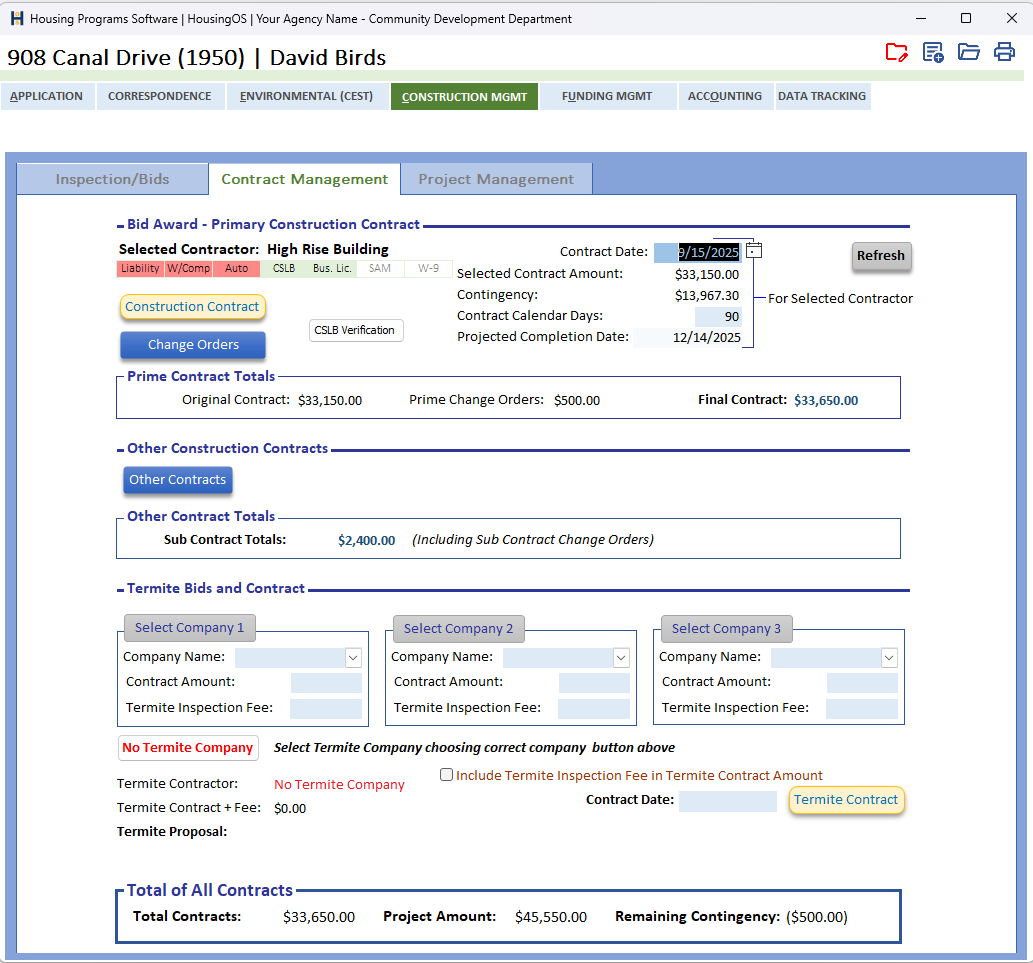Image resolution: width=1033 pixels, height=963 pixels.
Task: Click the HousingOS app logo icon
Action: (17, 18)
